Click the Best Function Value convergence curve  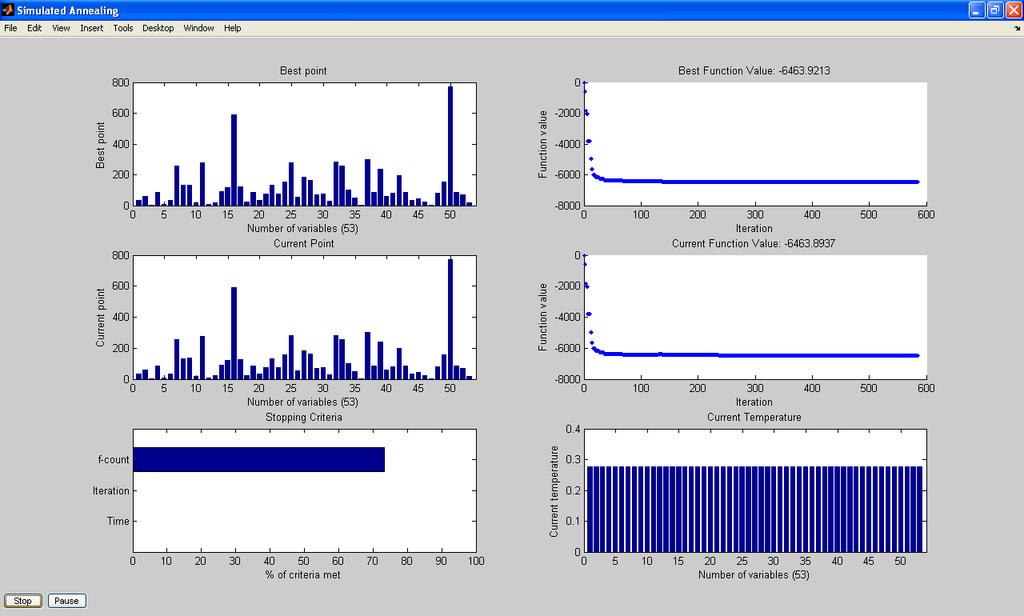(x=751, y=182)
